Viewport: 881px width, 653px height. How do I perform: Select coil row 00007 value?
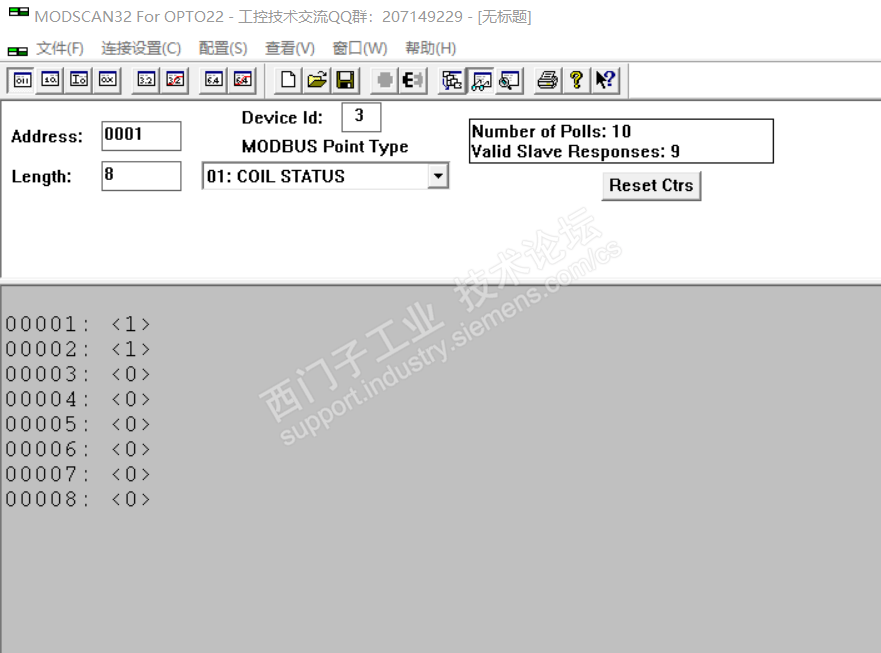coord(131,474)
